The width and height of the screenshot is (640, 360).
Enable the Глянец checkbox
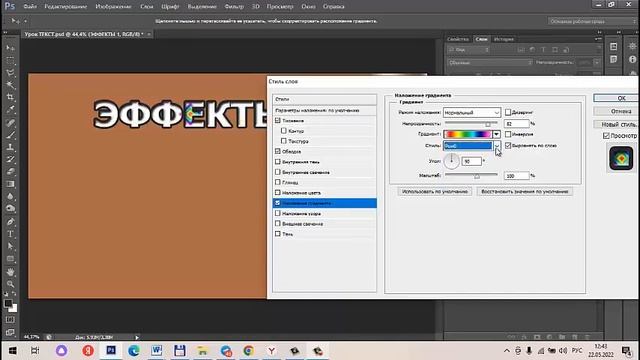278,182
